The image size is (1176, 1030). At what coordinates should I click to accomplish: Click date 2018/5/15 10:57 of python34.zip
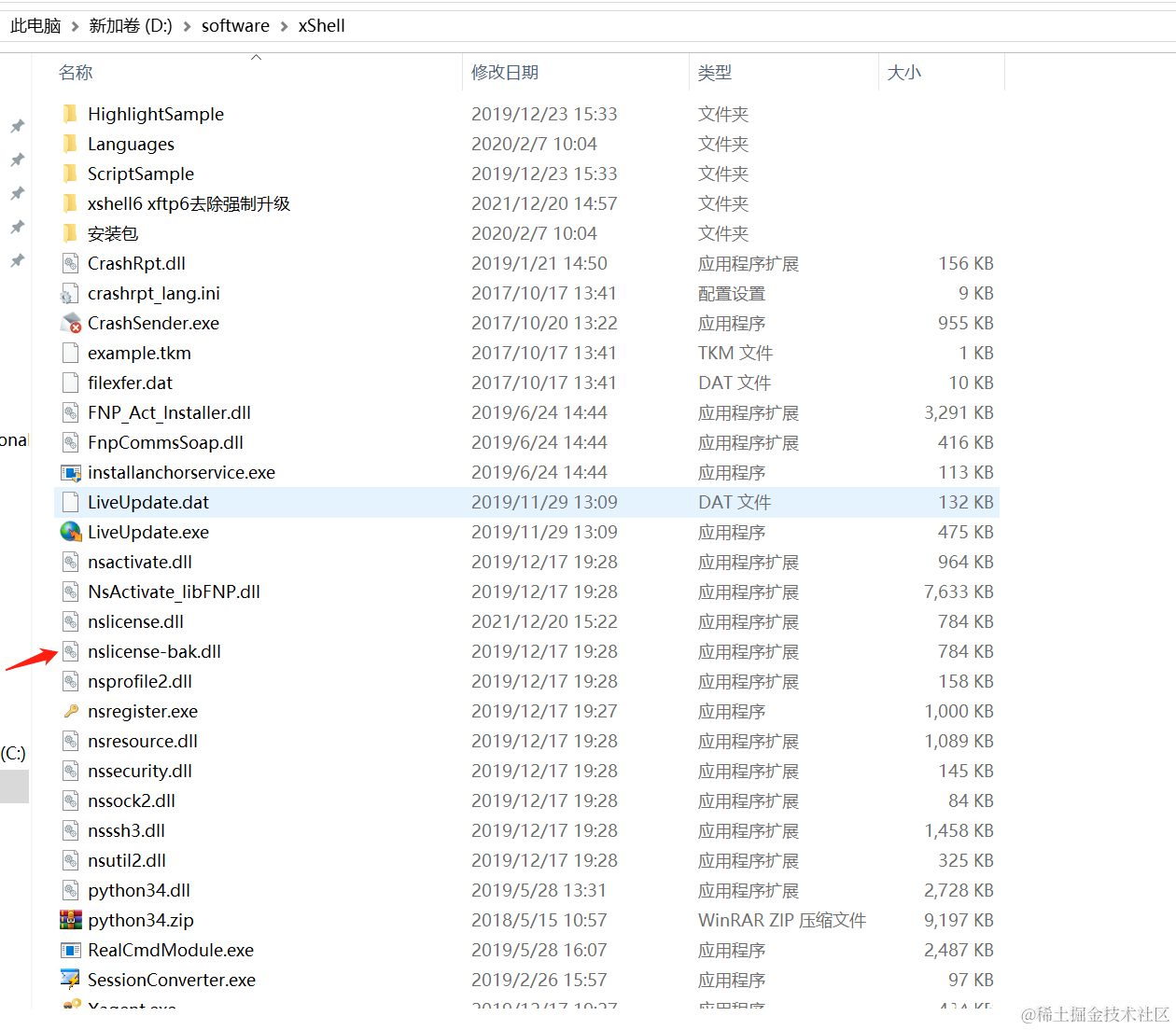click(539, 920)
